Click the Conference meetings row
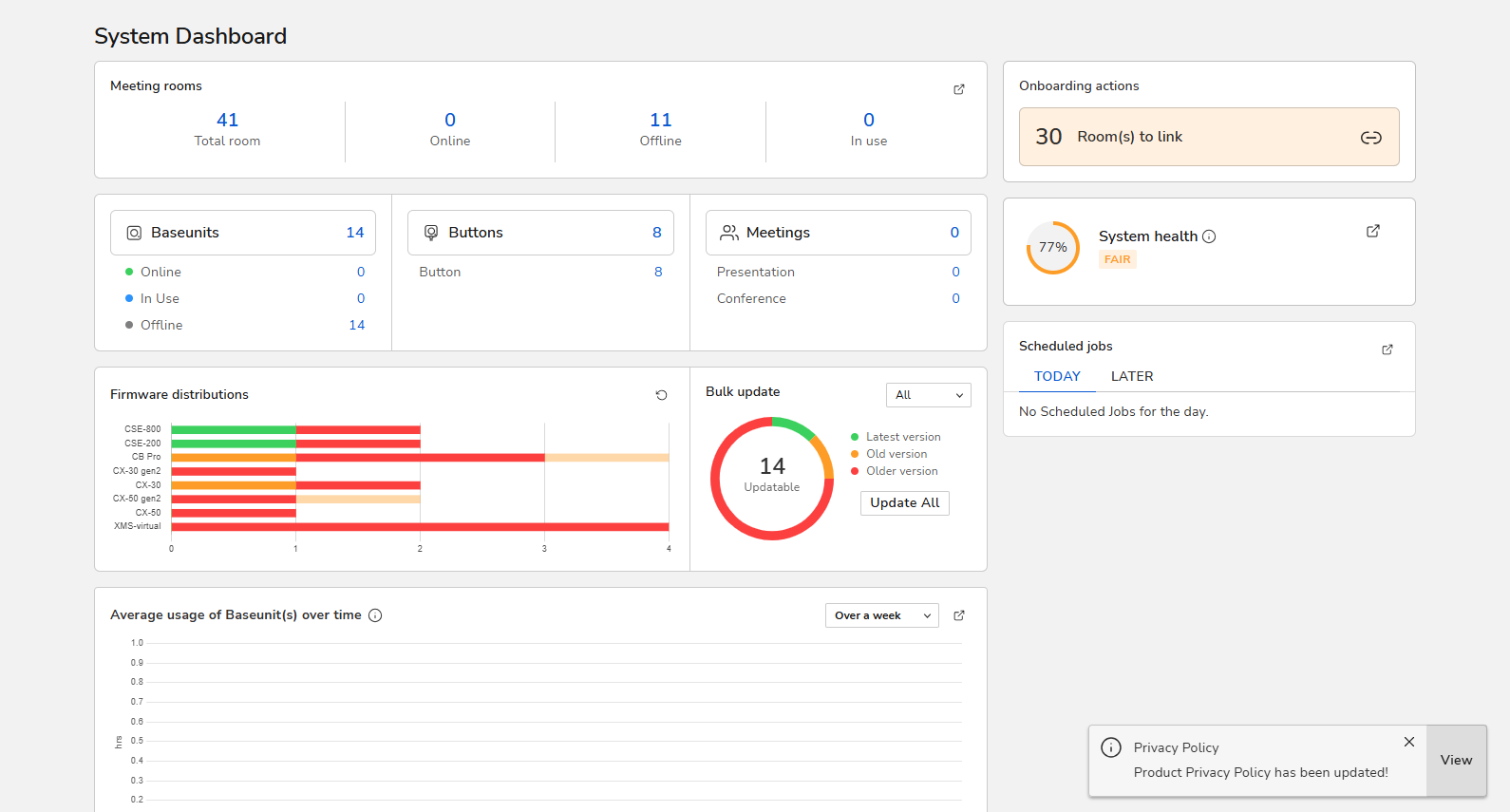 (x=839, y=298)
